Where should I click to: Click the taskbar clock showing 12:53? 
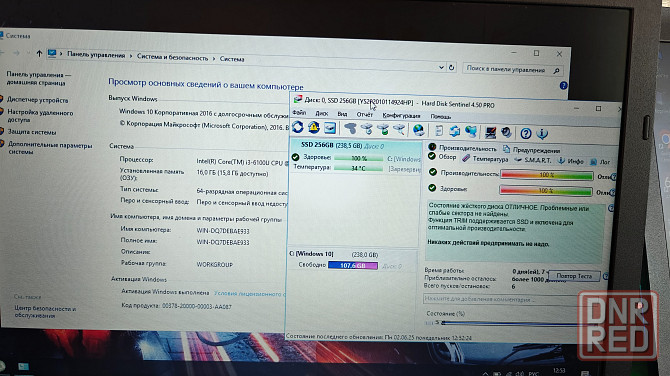(x=559, y=370)
